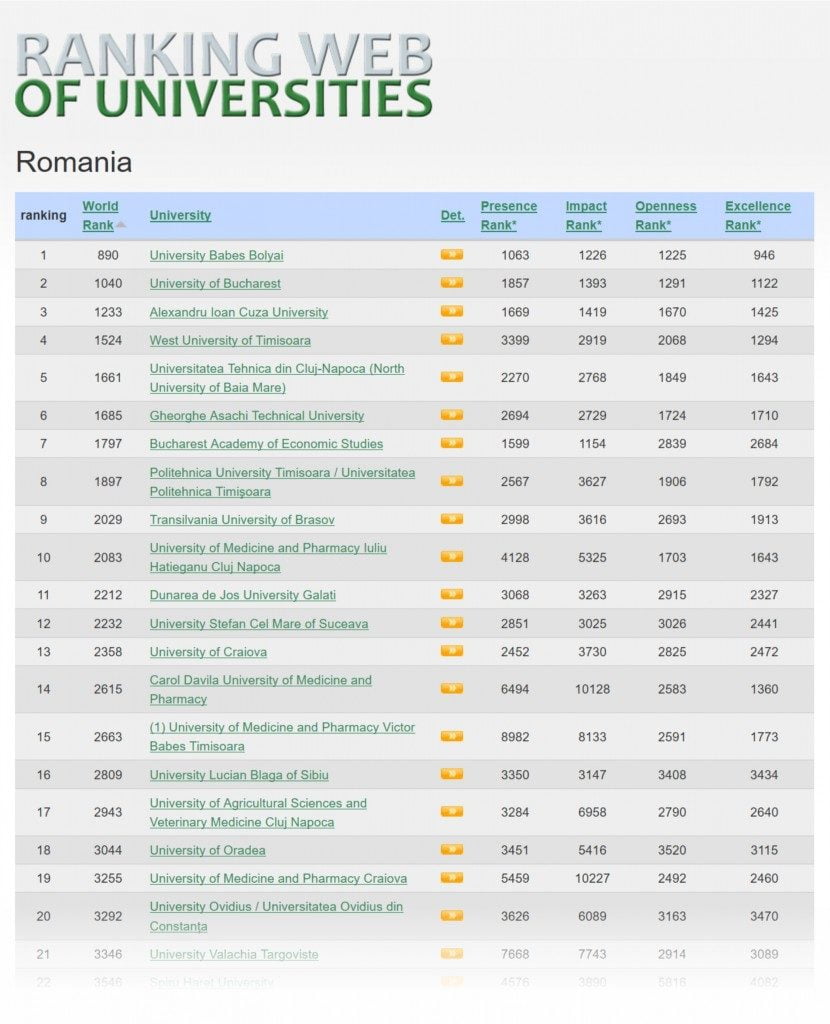Open Bucharest Academy of Economic Studies link
This screenshot has width=830, height=1024.
coord(266,444)
